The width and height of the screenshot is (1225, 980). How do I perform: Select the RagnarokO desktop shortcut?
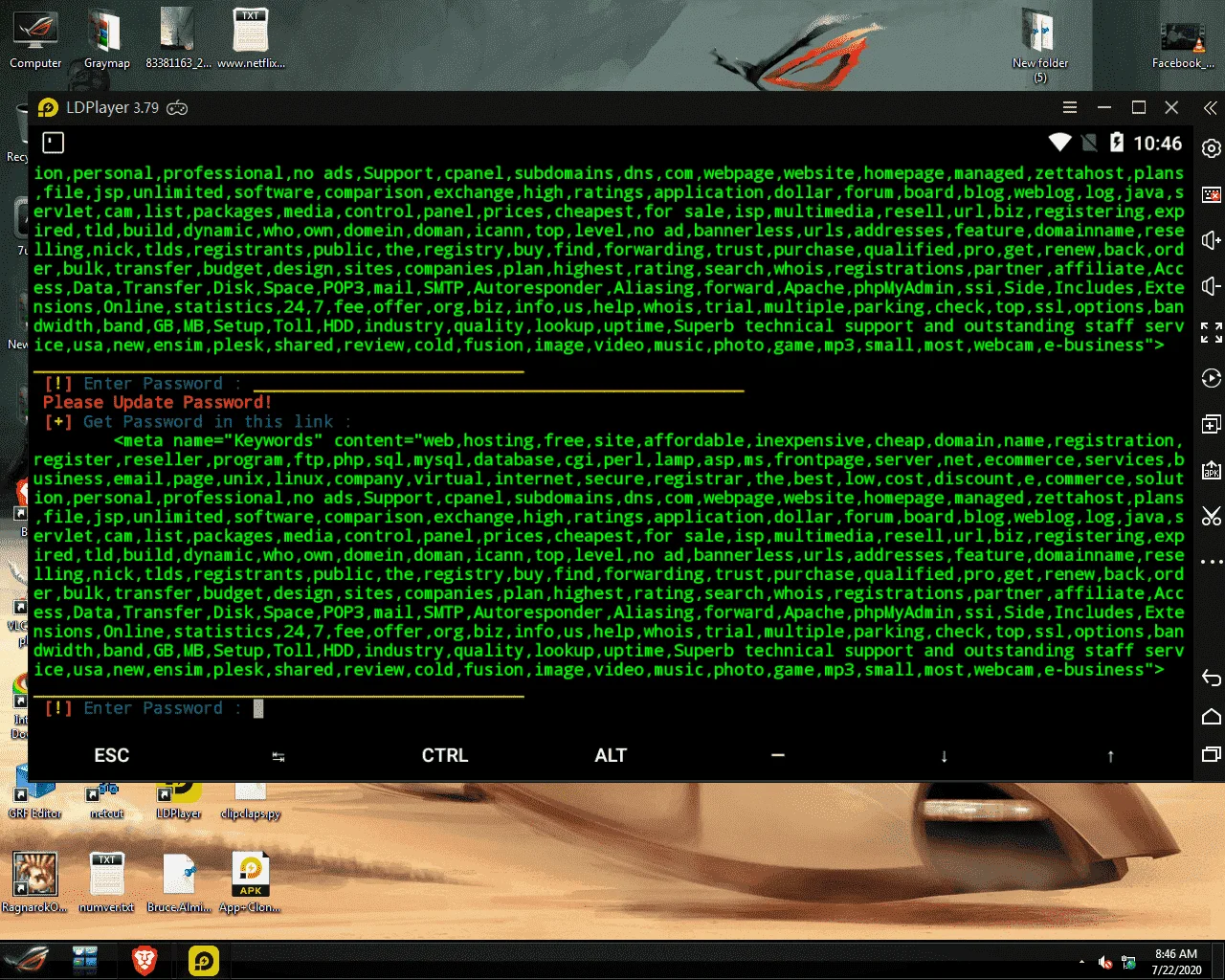coord(34,881)
